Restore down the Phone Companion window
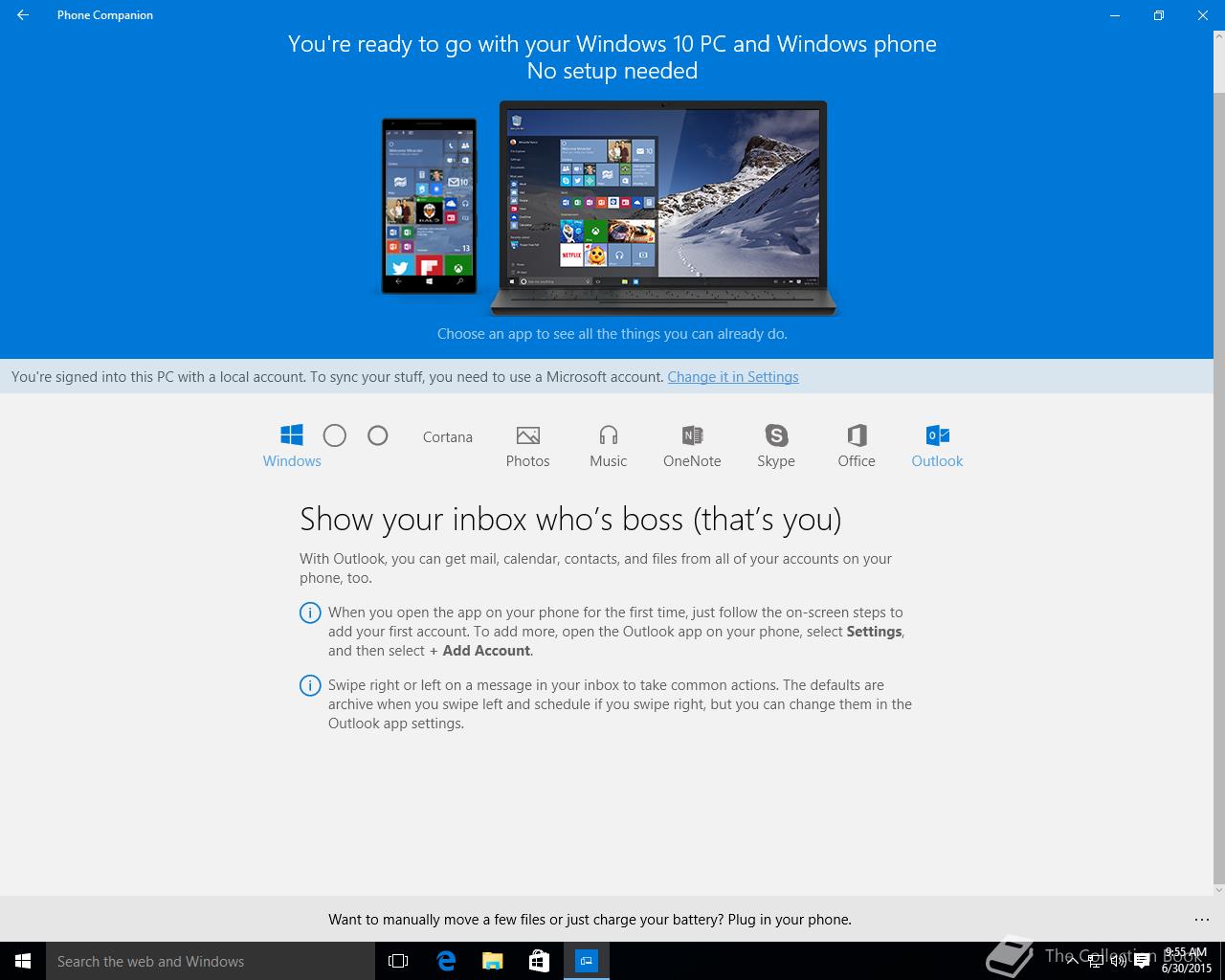Image resolution: width=1225 pixels, height=980 pixels. [1159, 15]
